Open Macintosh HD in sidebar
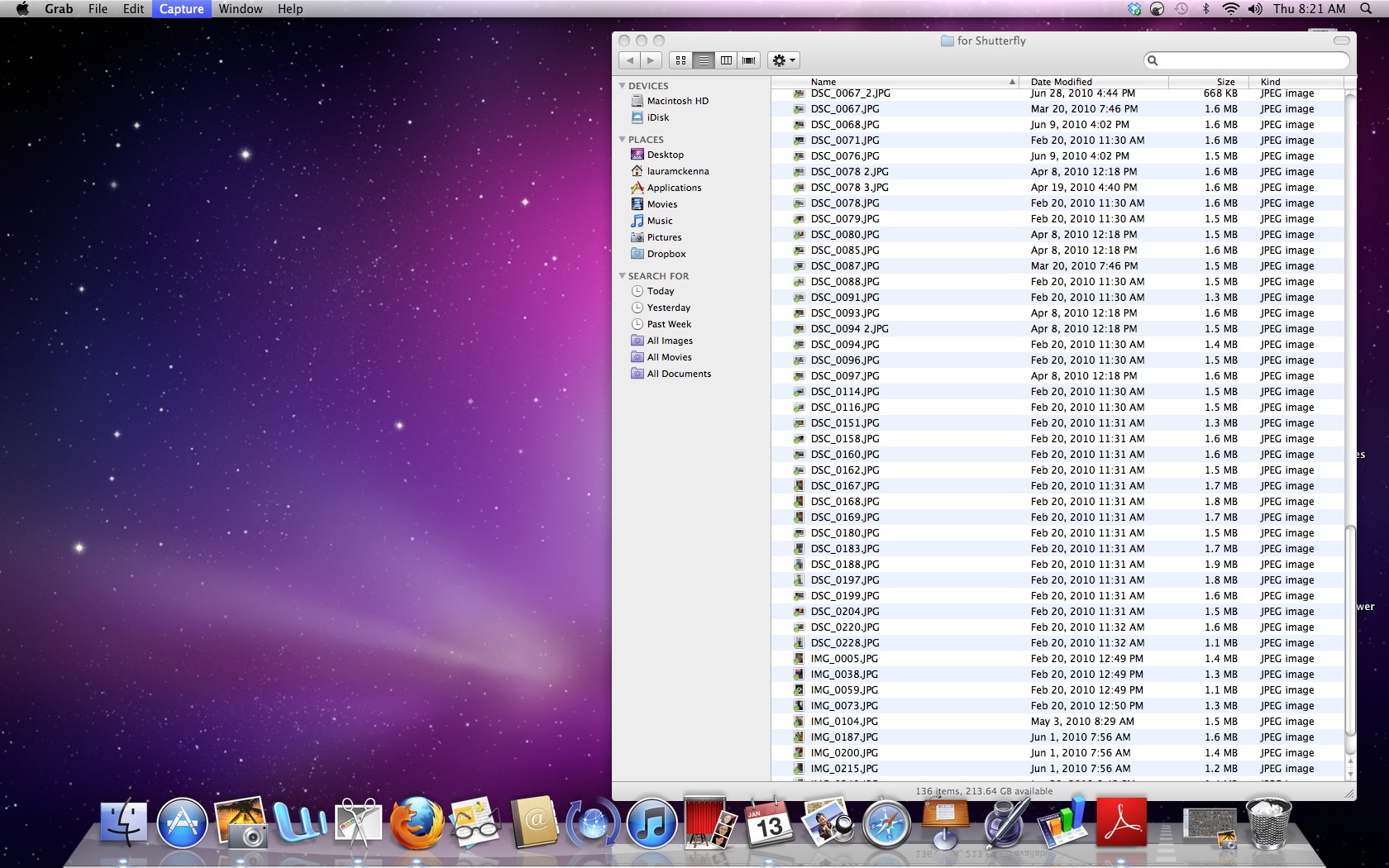The height and width of the screenshot is (868, 1389). [677, 101]
